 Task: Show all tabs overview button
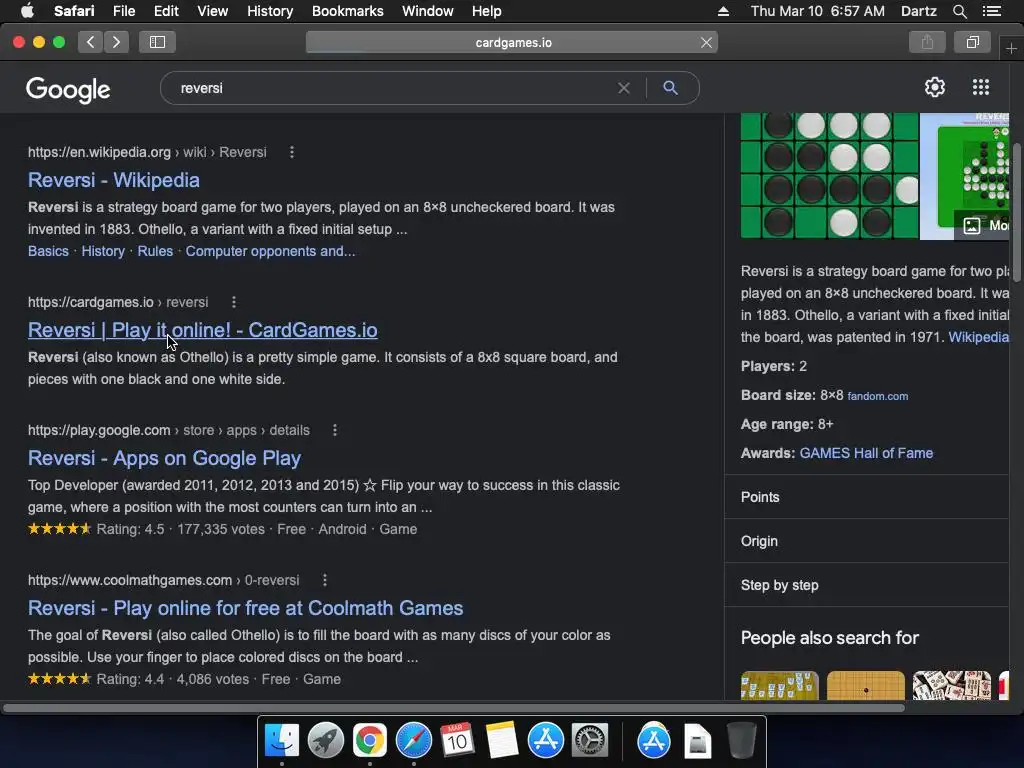coord(972,42)
